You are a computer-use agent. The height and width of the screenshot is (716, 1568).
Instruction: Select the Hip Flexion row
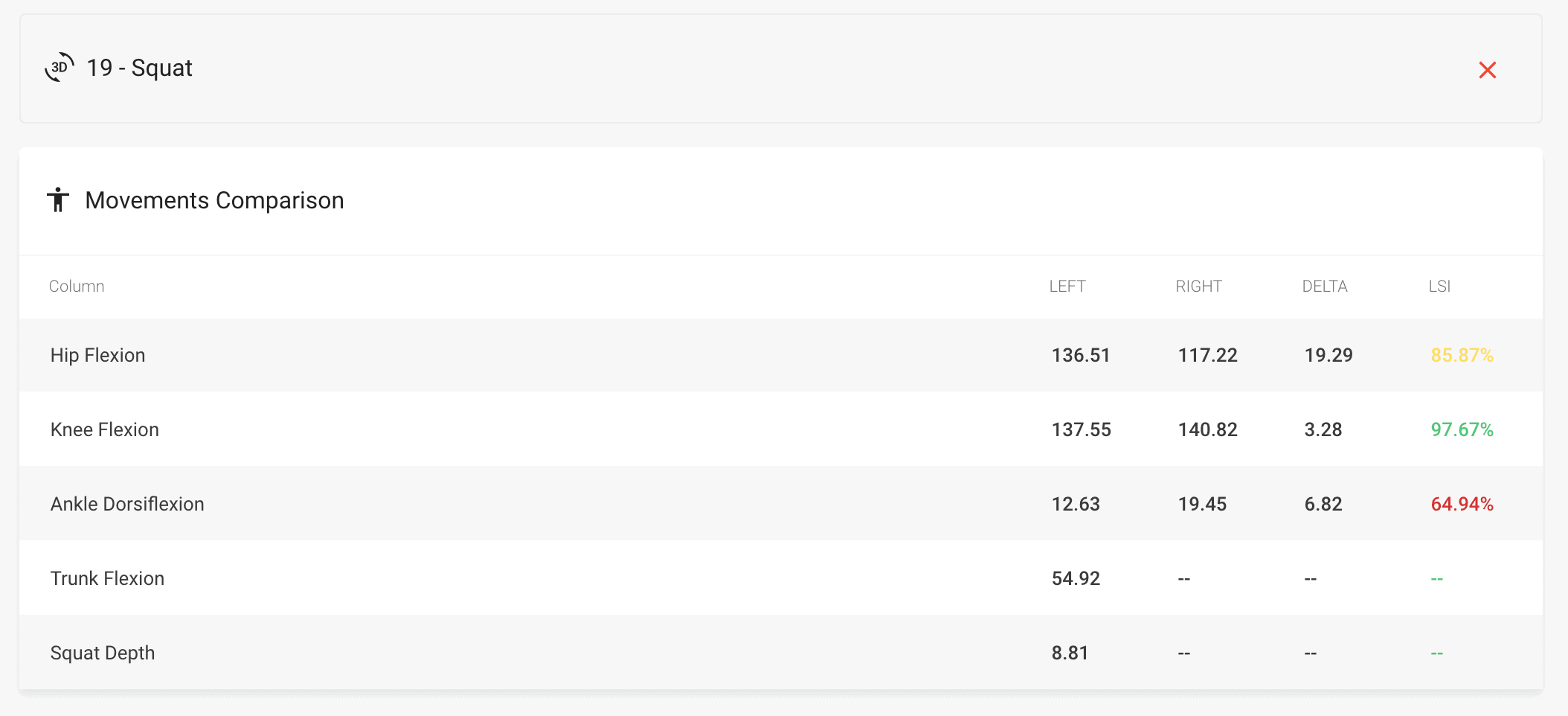(x=781, y=355)
